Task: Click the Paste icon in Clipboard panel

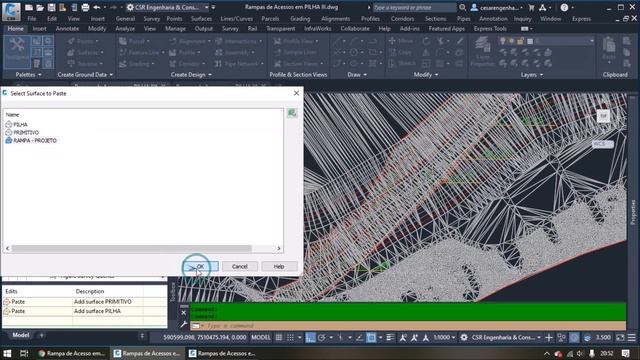Action: tap(609, 49)
